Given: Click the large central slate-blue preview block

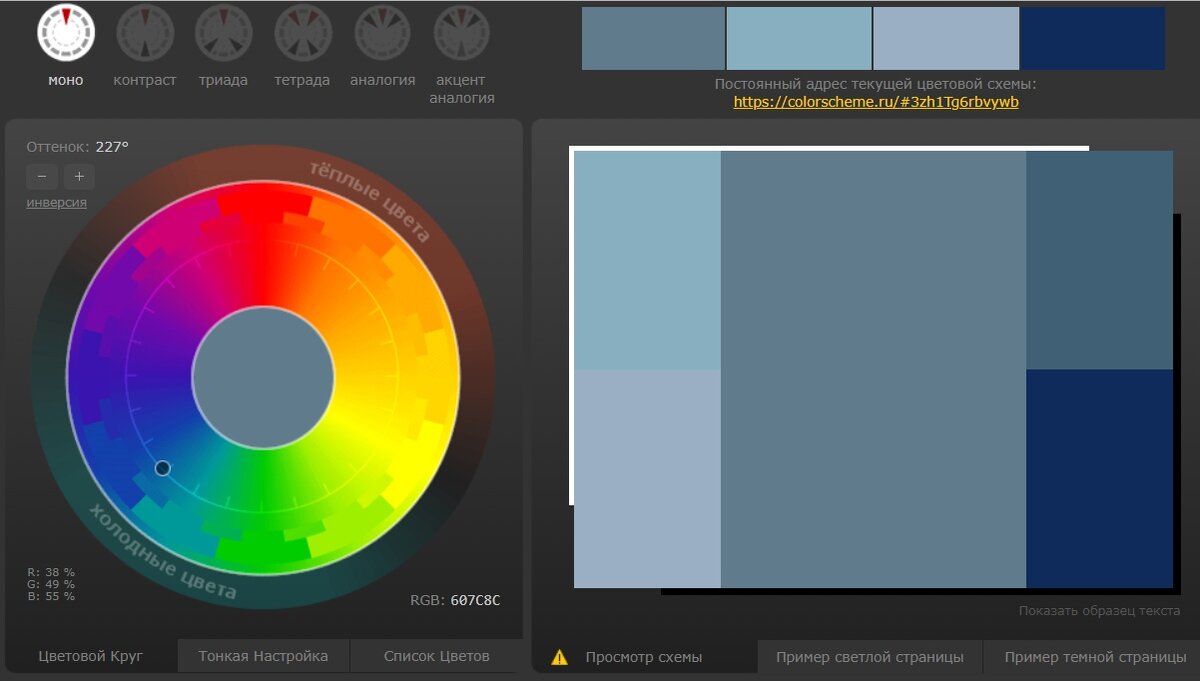Looking at the screenshot, I should [873, 369].
